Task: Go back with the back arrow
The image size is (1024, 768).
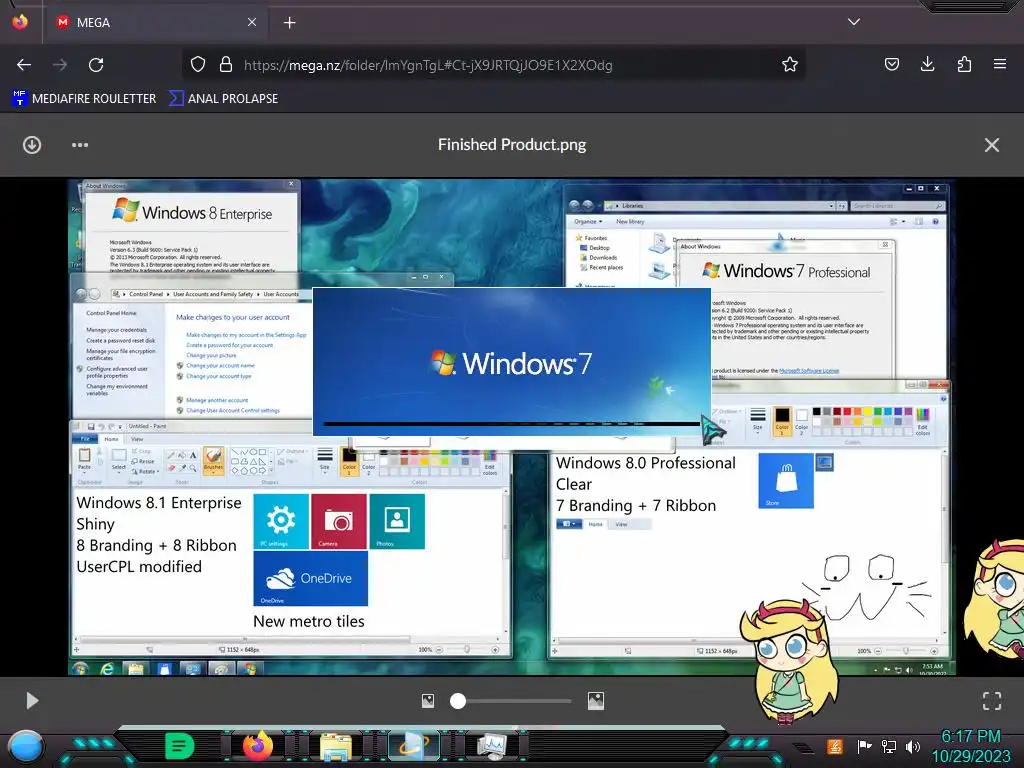Action: 24,65
